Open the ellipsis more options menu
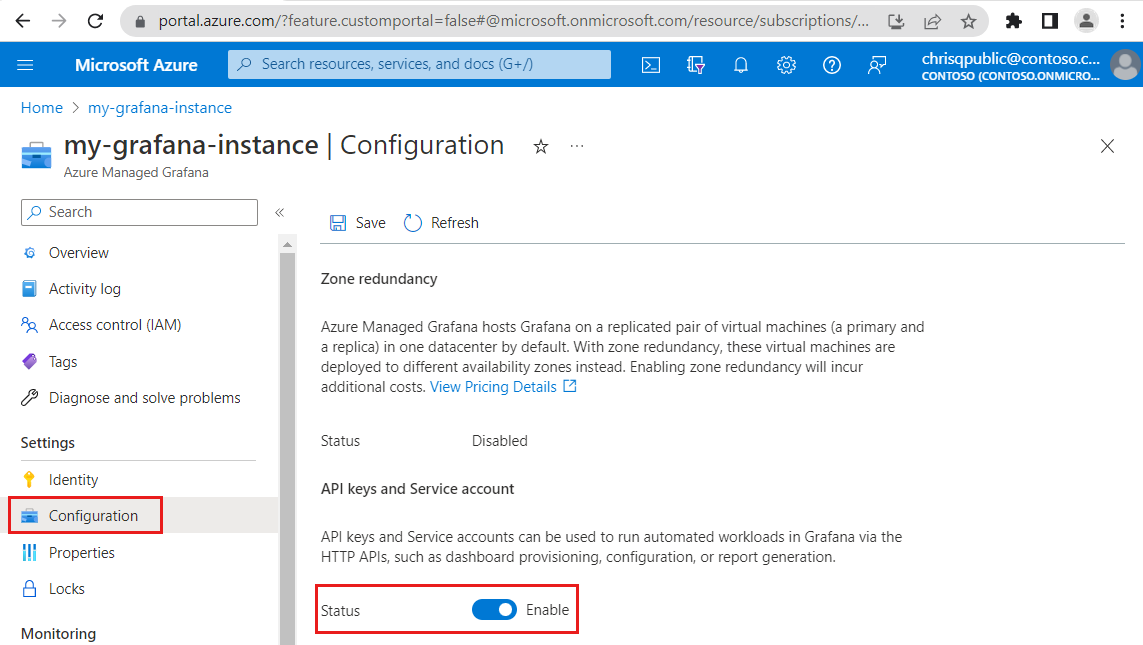 point(576,146)
